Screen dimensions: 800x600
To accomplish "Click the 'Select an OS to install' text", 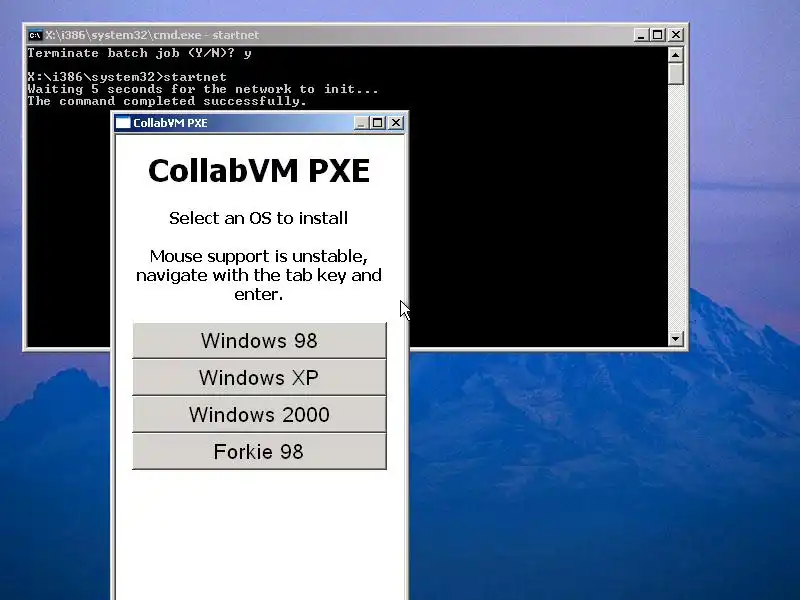I will click(259, 218).
